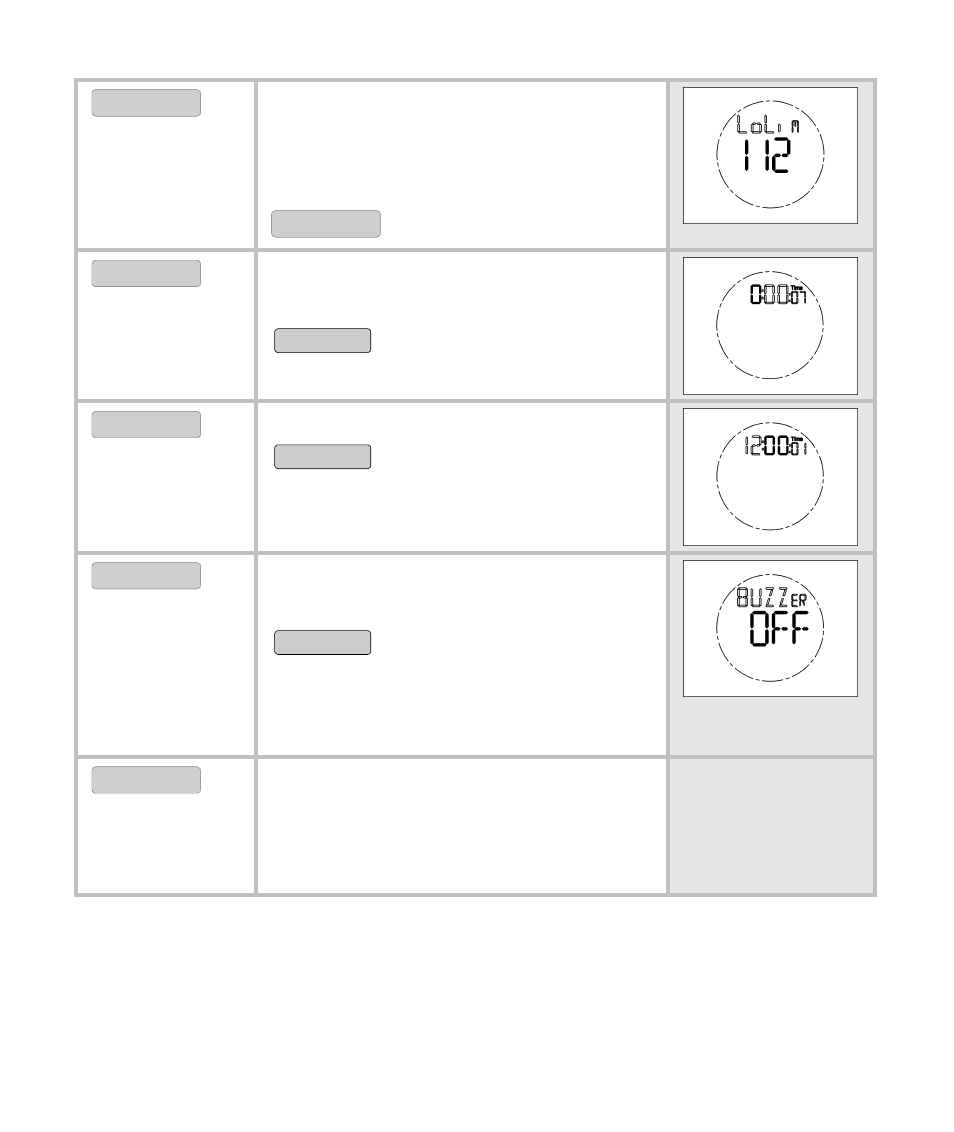Click the gray label button in the LoLim row's first column
The image size is (954, 1132).
point(146,103)
